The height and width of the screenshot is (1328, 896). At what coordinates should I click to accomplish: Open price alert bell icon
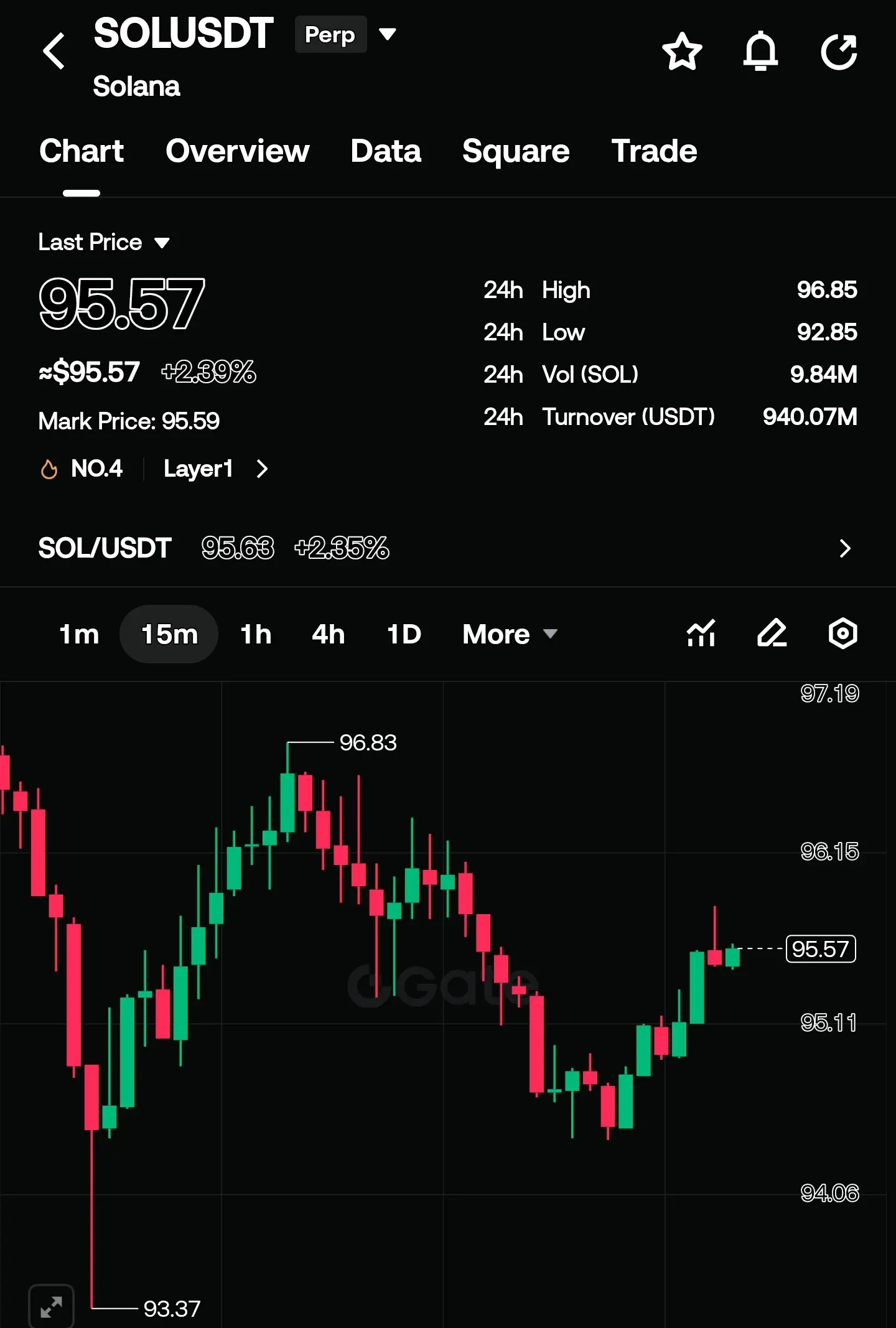[760, 51]
